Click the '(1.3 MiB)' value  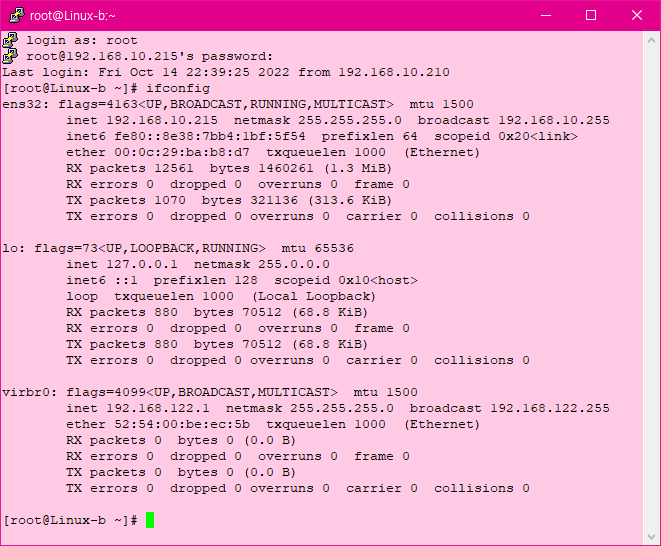(358, 169)
